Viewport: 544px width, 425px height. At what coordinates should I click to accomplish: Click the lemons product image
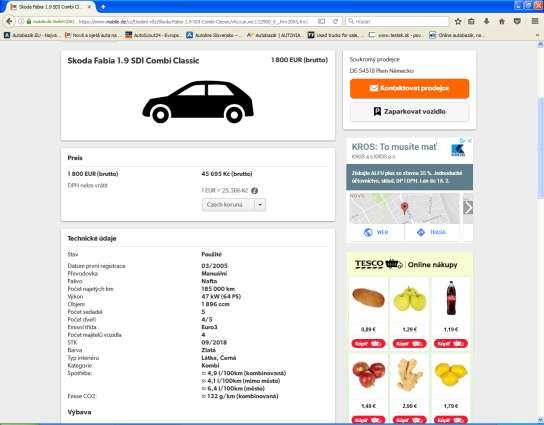coord(451,374)
